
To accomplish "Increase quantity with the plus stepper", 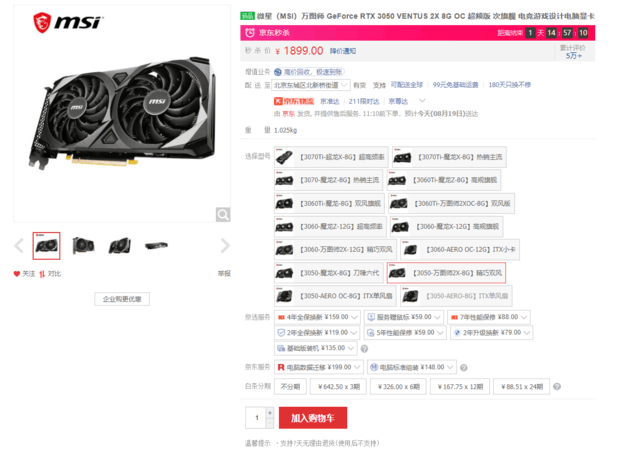I will [x=270, y=413].
